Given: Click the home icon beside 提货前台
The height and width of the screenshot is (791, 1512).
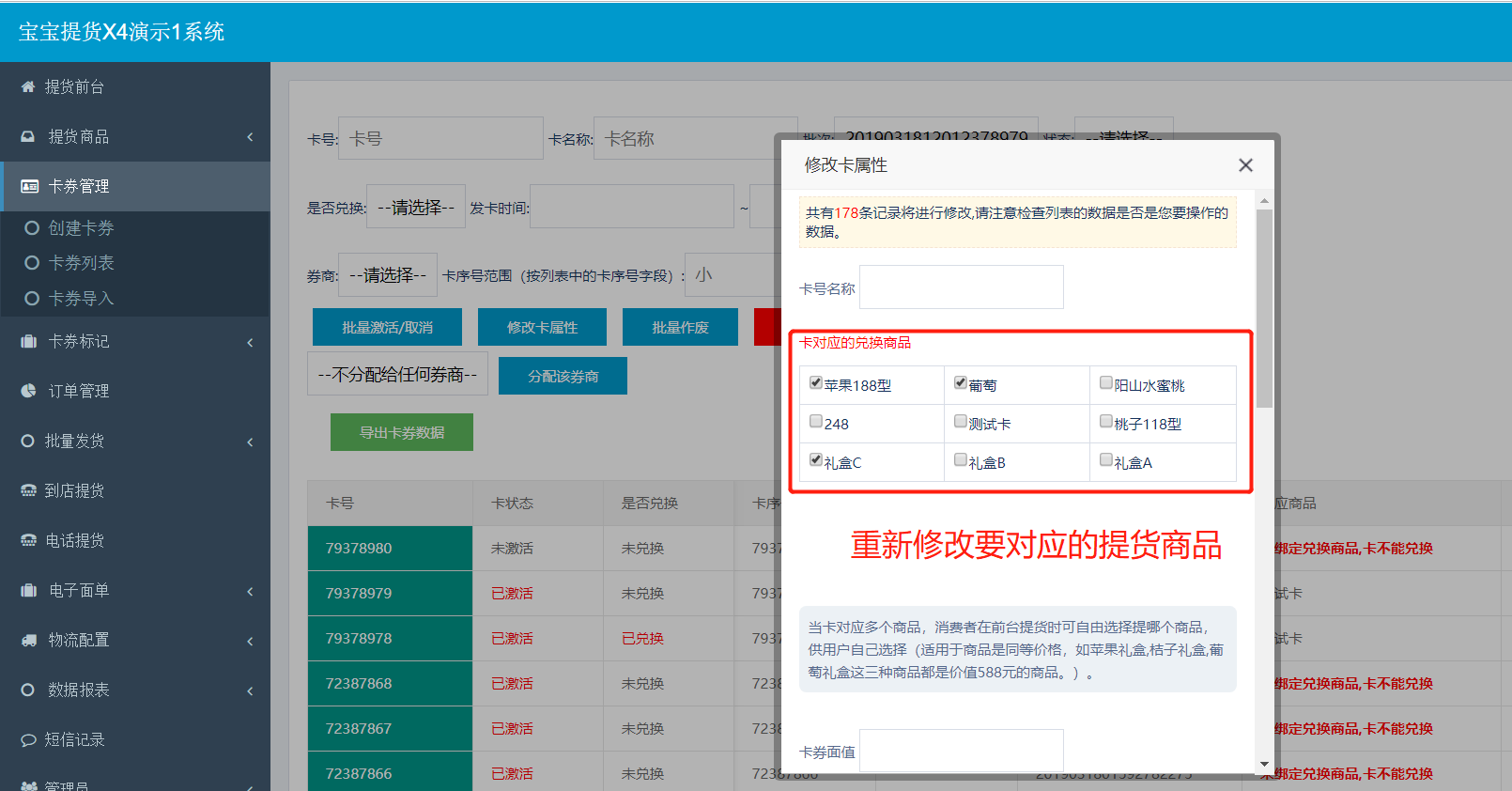Looking at the screenshot, I should click(28, 87).
